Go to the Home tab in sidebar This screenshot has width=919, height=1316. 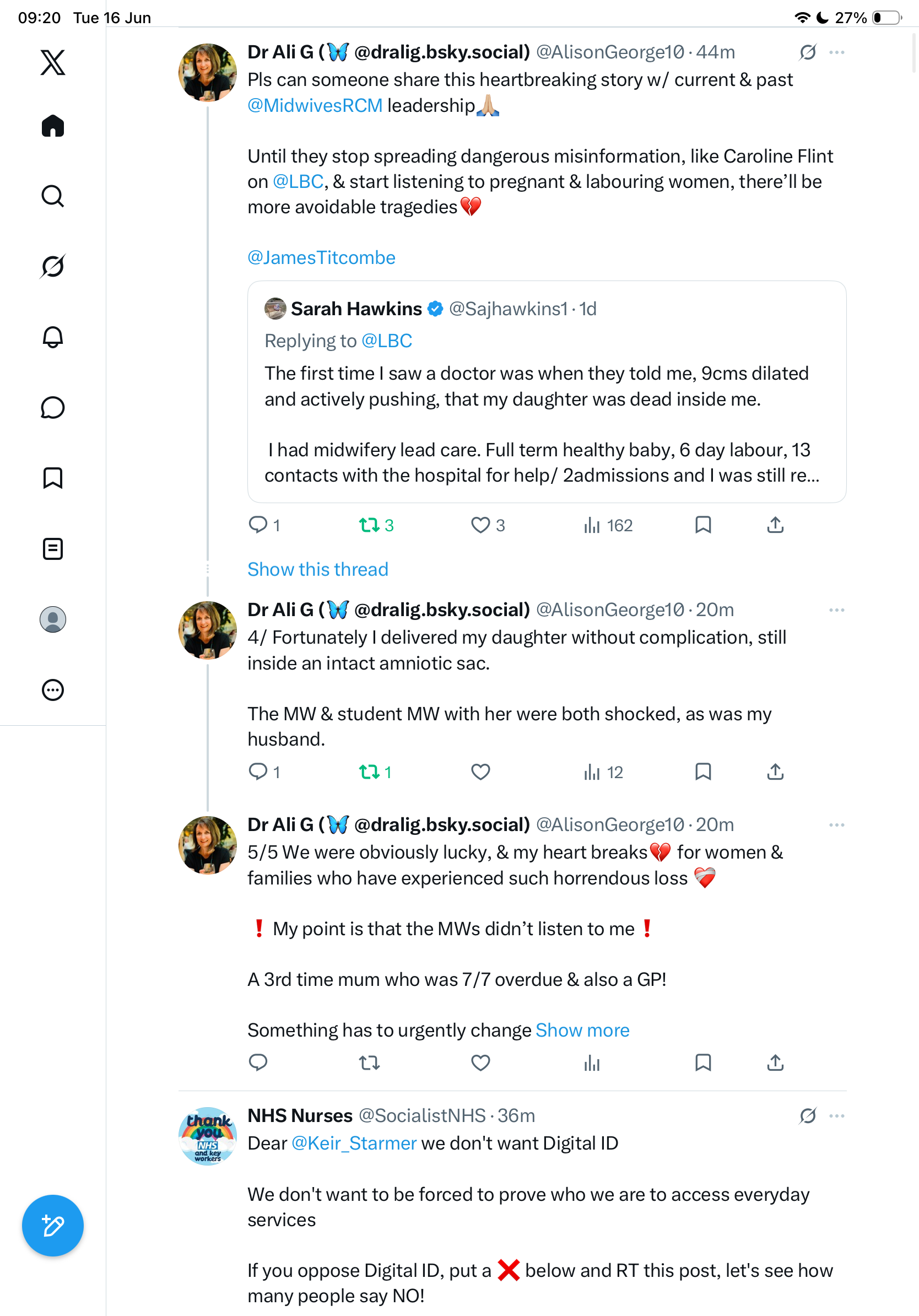click(x=53, y=126)
